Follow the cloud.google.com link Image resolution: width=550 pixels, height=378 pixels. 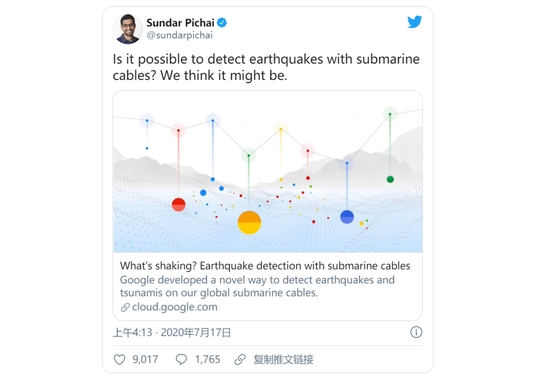coord(175,307)
